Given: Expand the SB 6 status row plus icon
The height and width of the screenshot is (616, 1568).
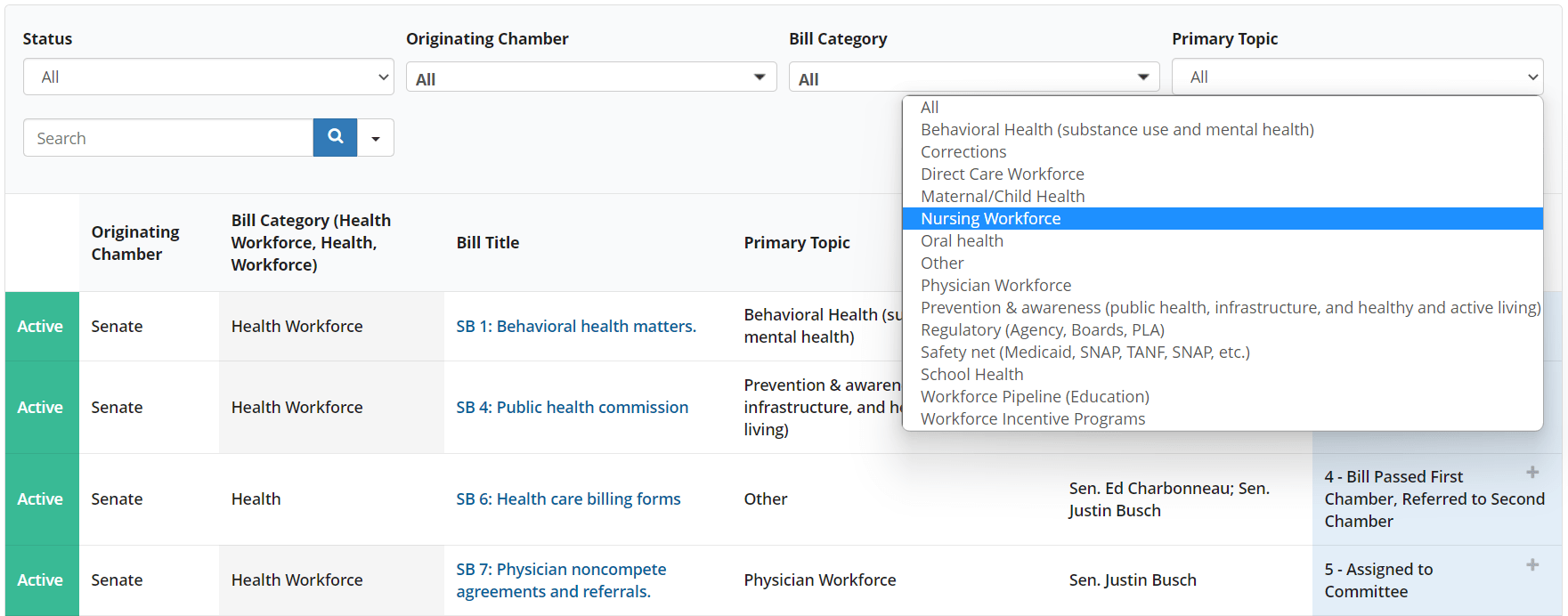Looking at the screenshot, I should (x=1531, y=473).
